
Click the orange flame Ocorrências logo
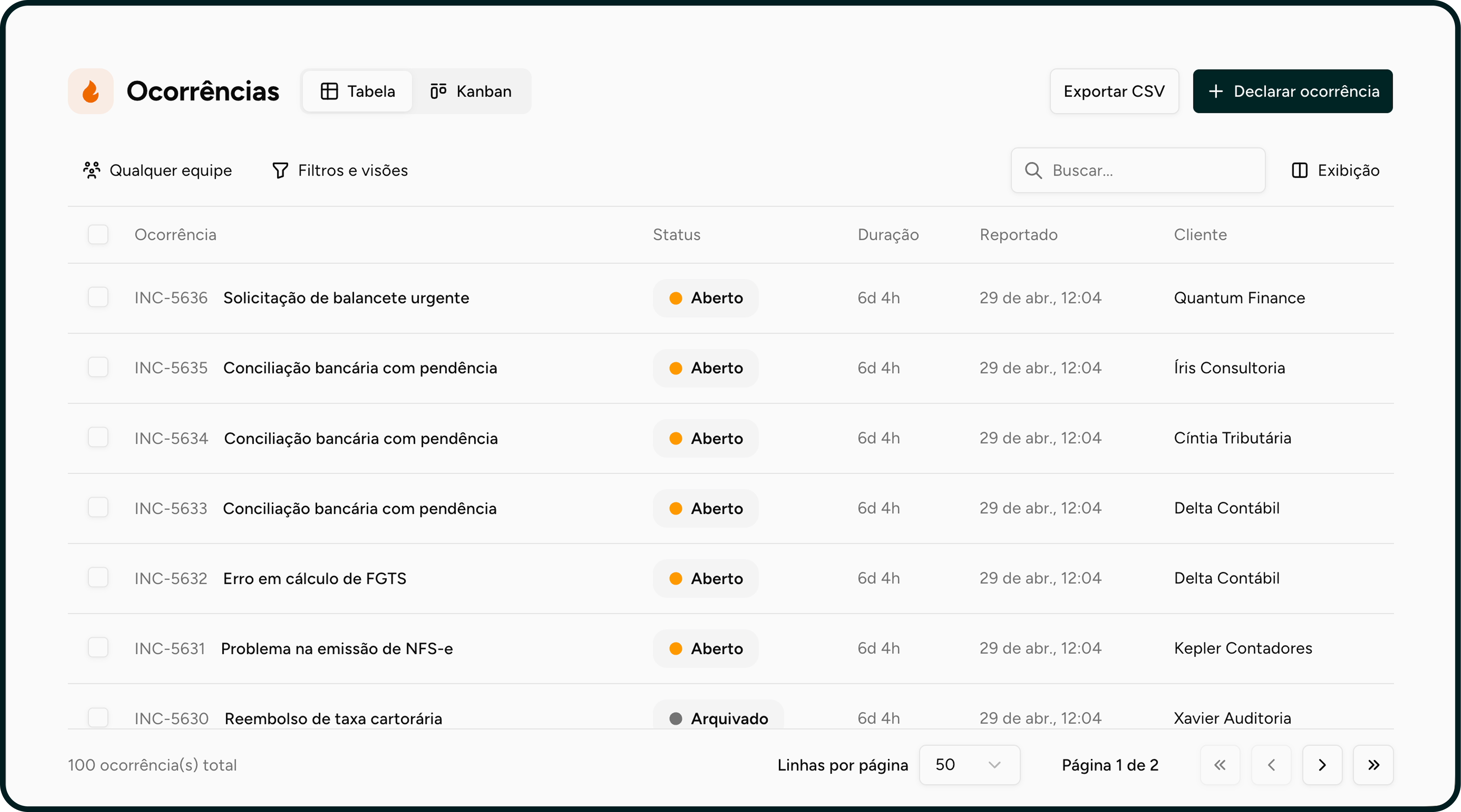pos(91,91)
